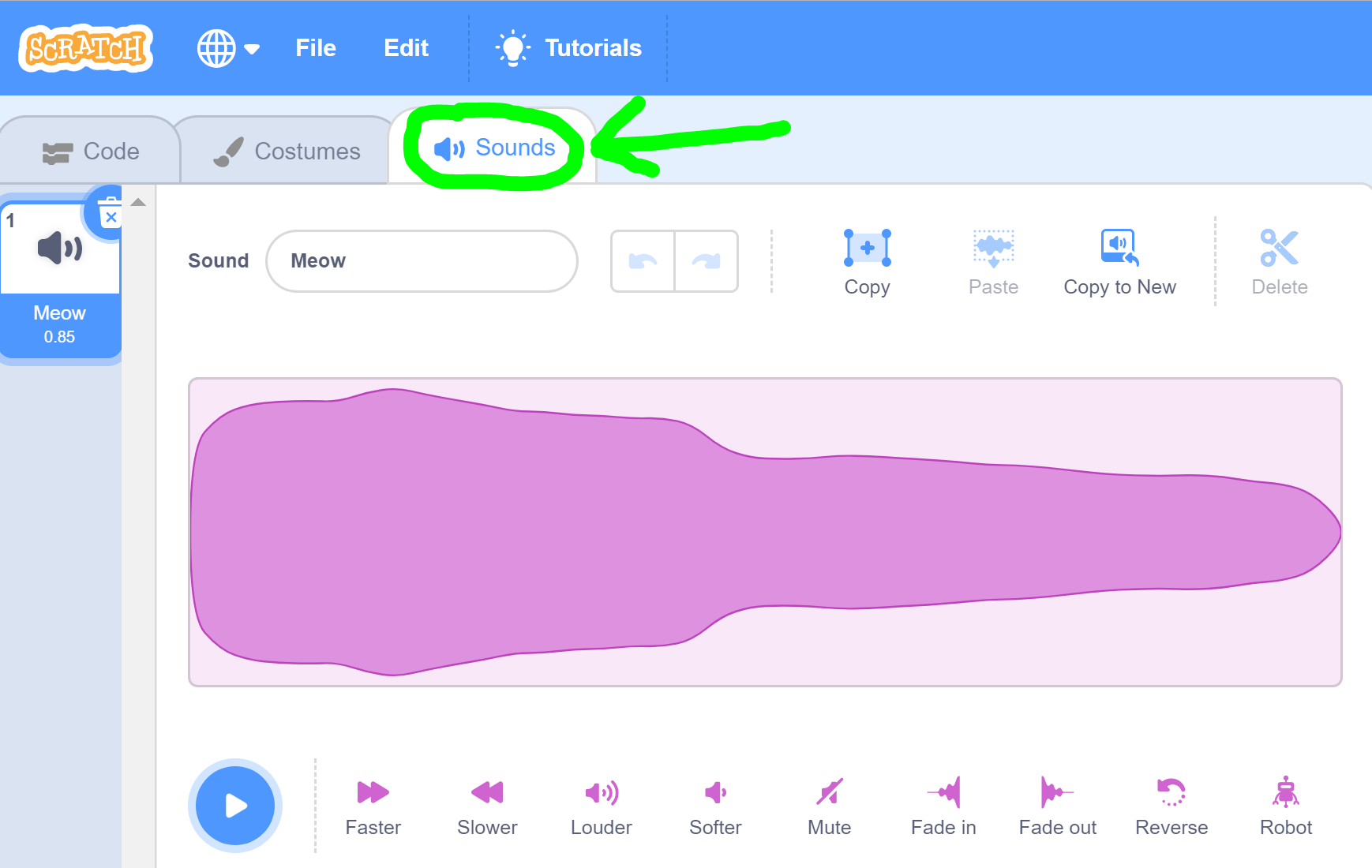
Task: Switch to the Code tab
Action: point(90,152)
